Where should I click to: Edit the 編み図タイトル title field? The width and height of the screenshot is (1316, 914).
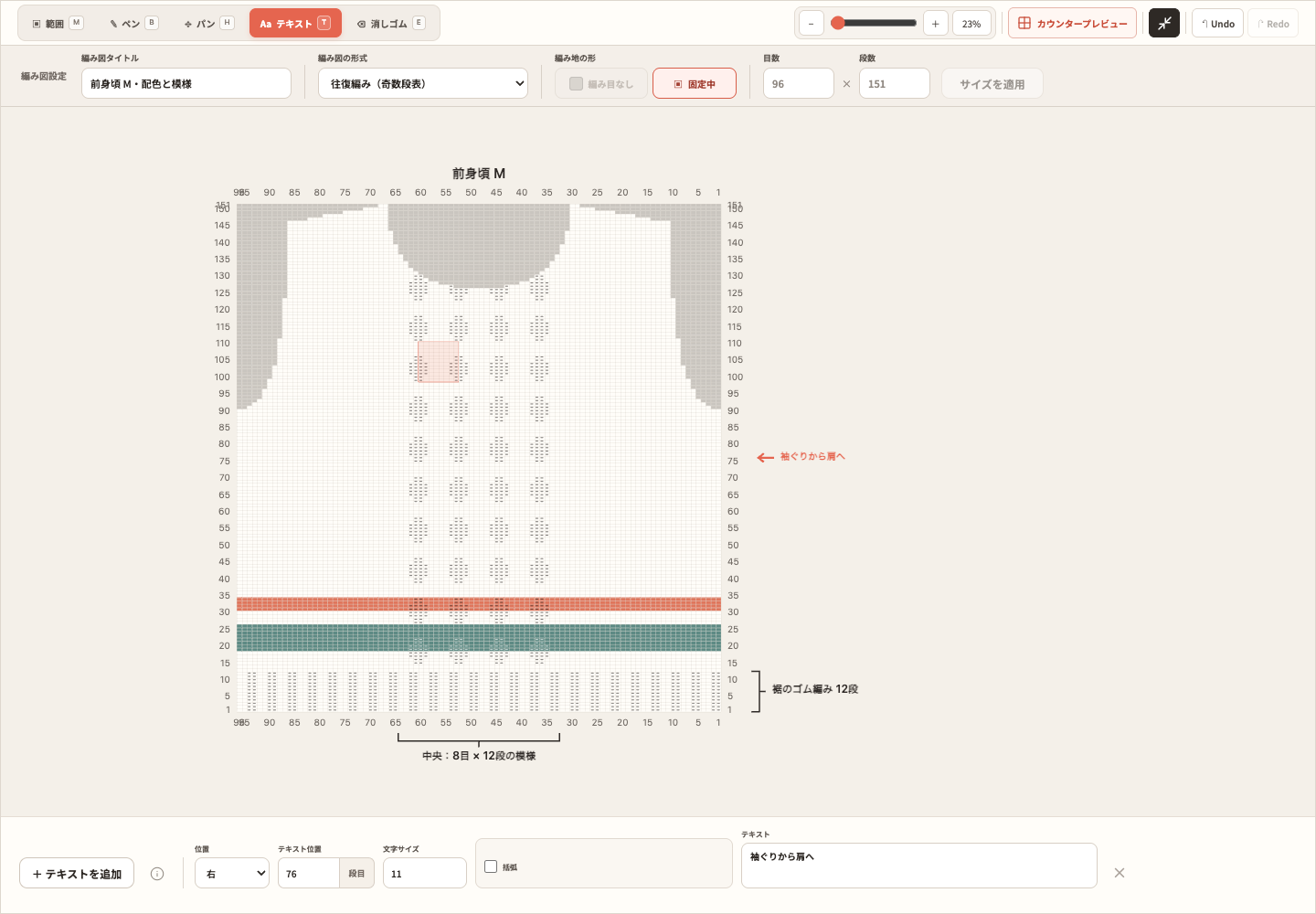186,83
